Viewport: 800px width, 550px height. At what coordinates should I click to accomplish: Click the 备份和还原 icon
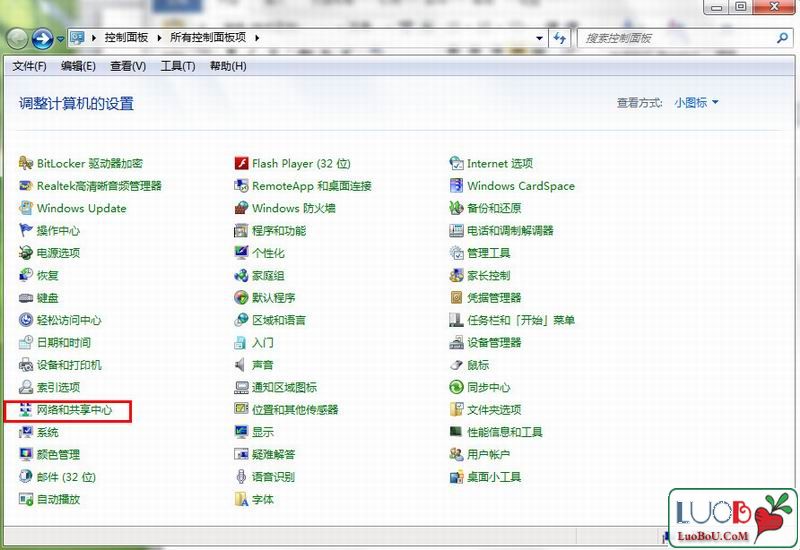[x=457, y=208]
